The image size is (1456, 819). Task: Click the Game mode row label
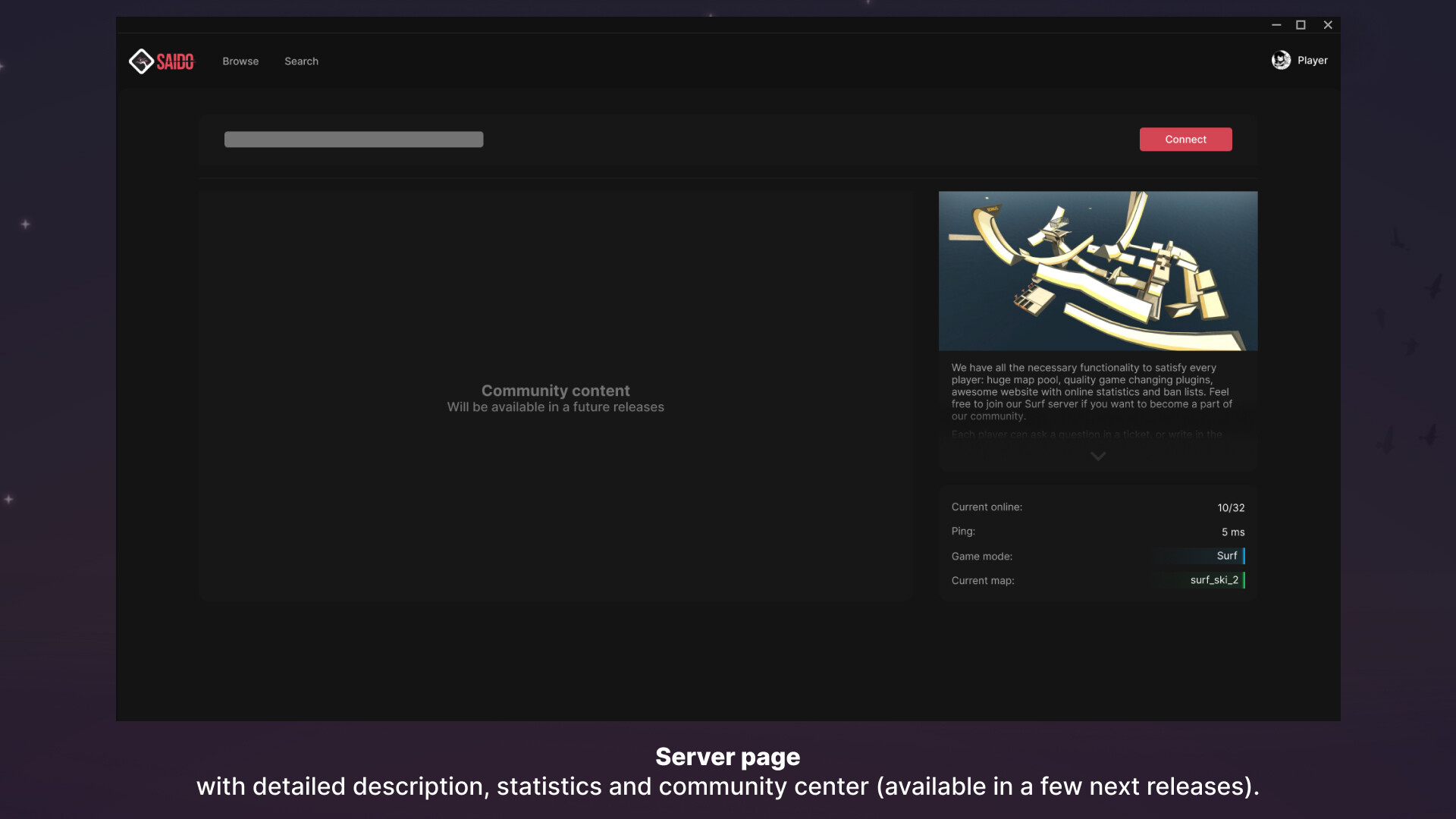point(982,556)
